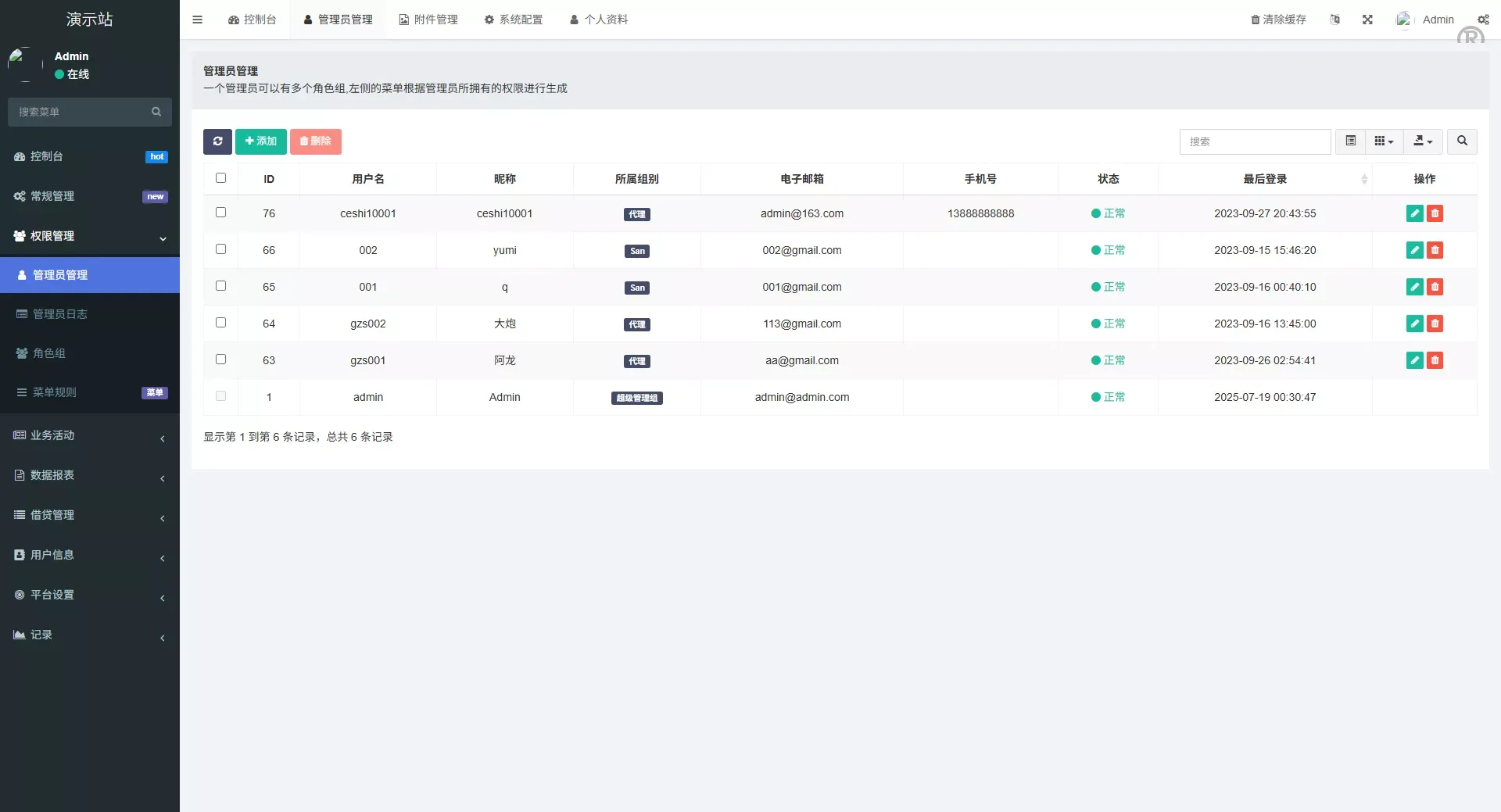1501x812 pixels.
Task: Switch to the 附件管理 tab
Action: 428,20
